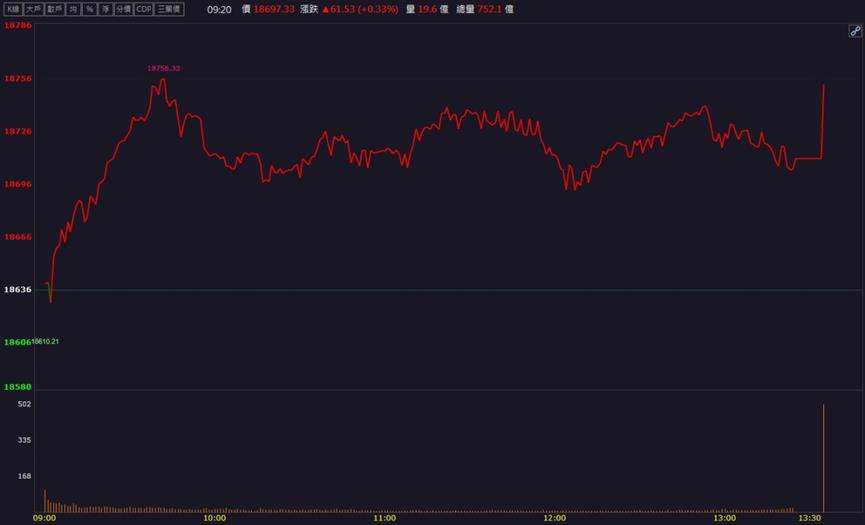Click the 18636 reference price label
The image size is (865, 525).
coord(18,290)
